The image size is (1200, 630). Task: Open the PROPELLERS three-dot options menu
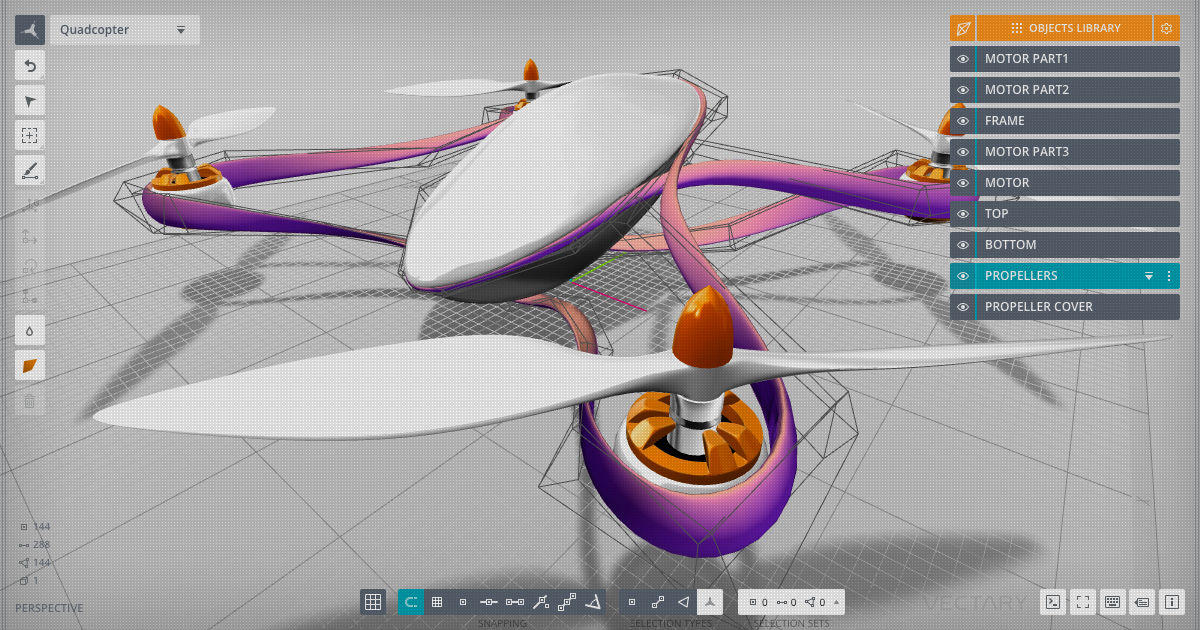click(x=1169, y=276)
